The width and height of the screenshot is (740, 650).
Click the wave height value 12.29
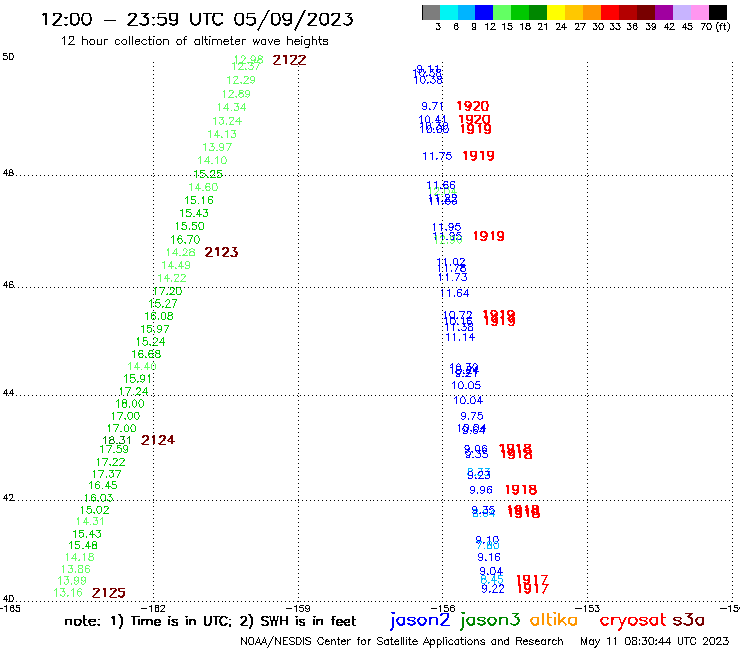[x=241, y=80]
